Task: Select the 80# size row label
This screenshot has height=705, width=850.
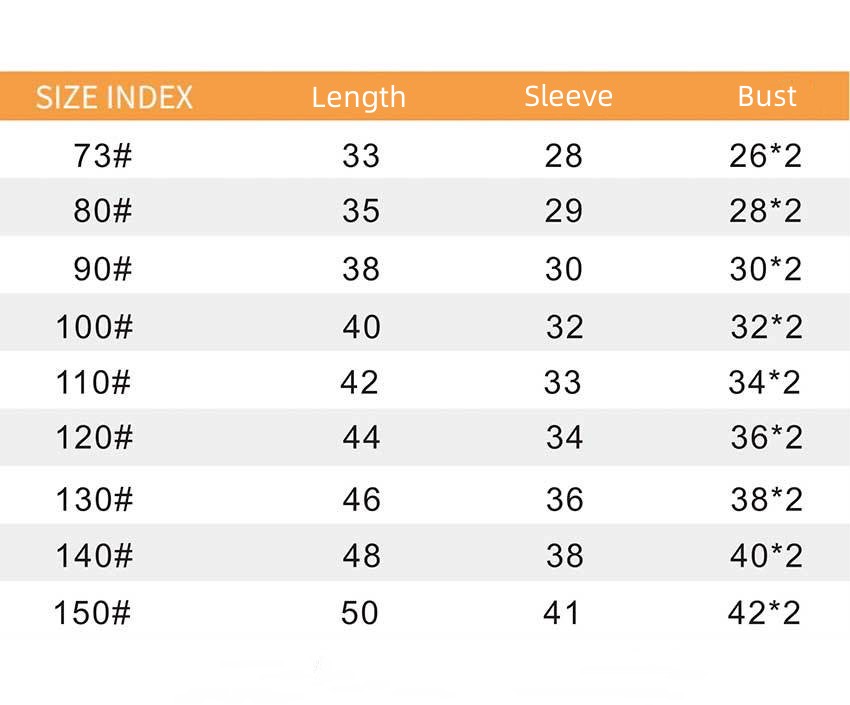Action: pos(102,211)
